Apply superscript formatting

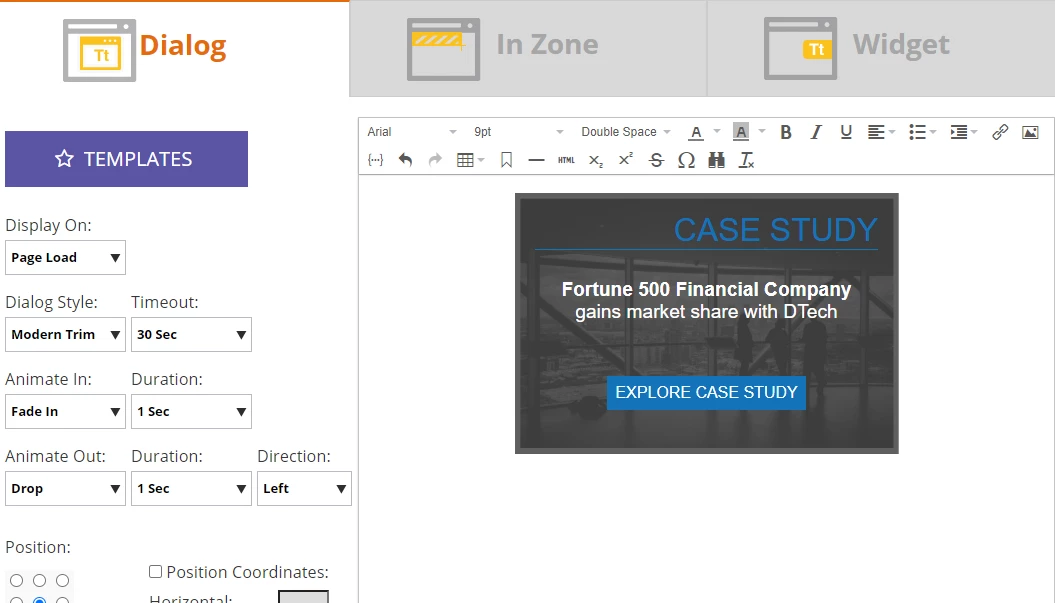626,160
